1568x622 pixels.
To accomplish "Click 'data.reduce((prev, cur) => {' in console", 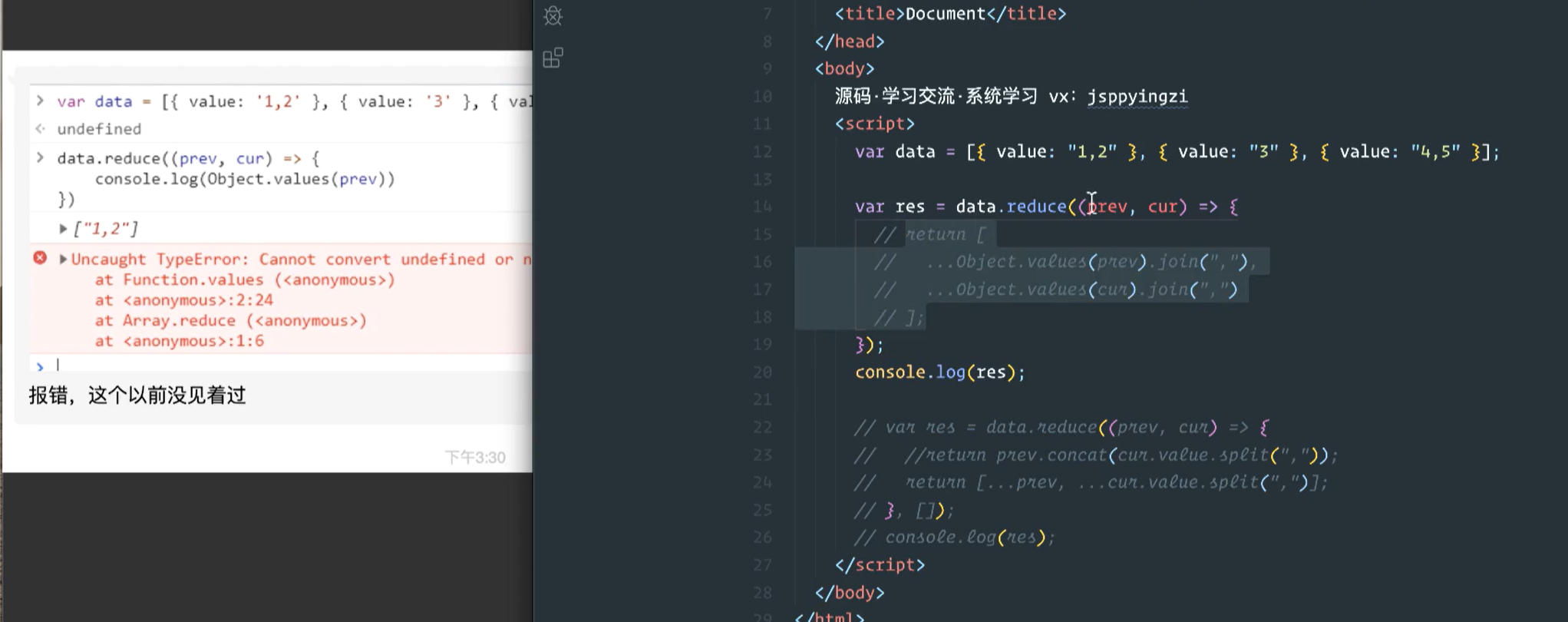I will [188, 158].
